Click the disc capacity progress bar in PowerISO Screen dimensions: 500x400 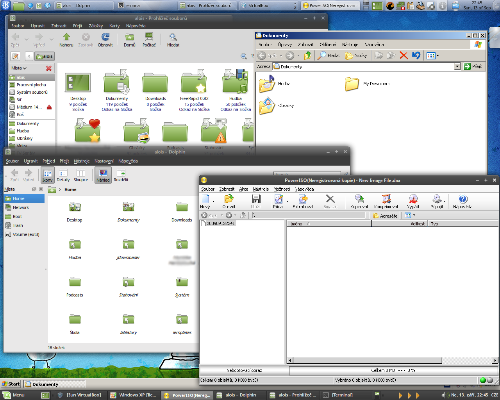394,370
